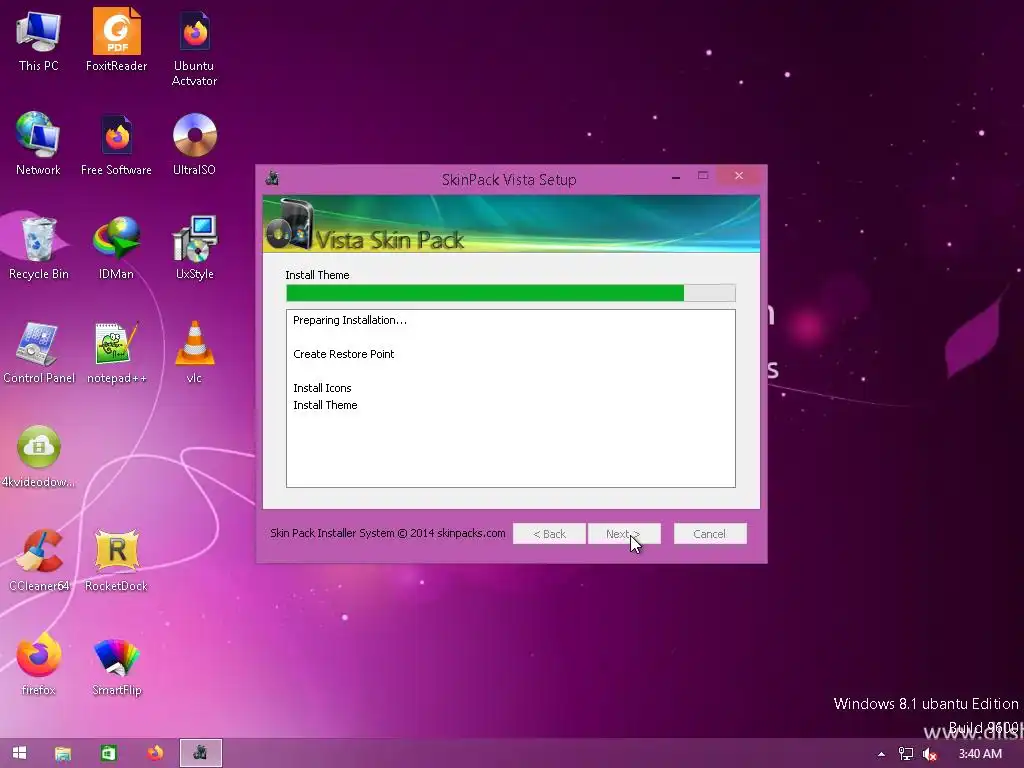1024x768 pixels.
Task: Open RocketDock desktop icon
Action: click(x=116, y=560)
